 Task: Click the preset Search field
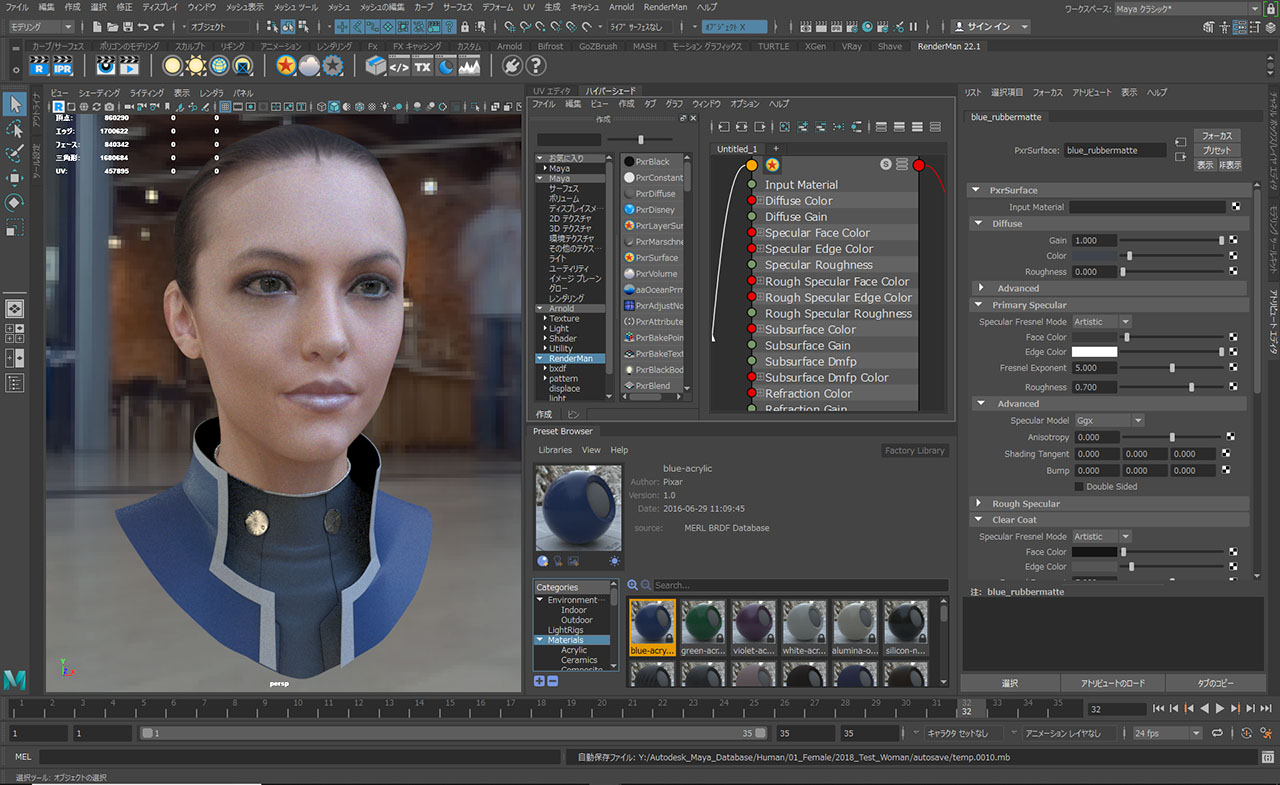[800, 585]
